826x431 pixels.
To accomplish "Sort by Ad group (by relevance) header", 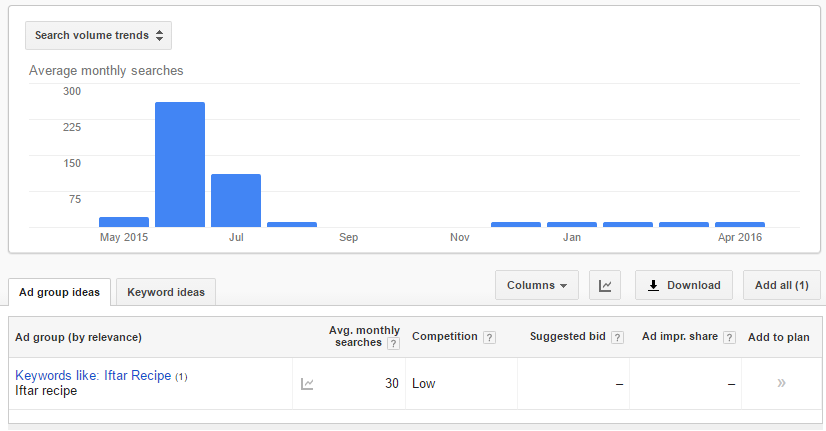I will point(78,337).
